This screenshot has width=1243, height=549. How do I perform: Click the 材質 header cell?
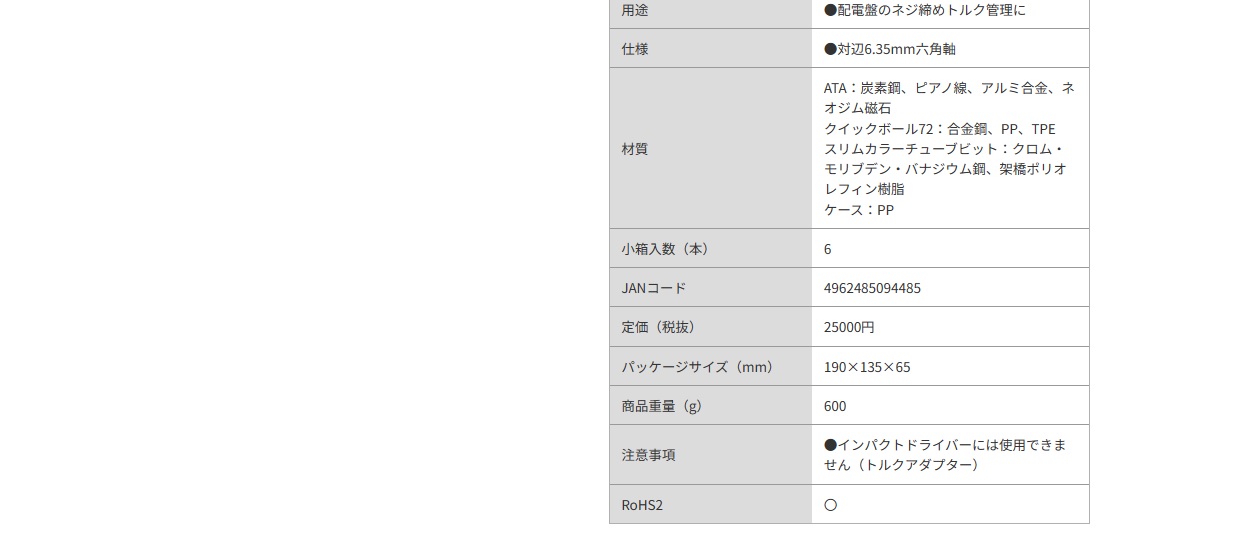(x=711, y=148)
